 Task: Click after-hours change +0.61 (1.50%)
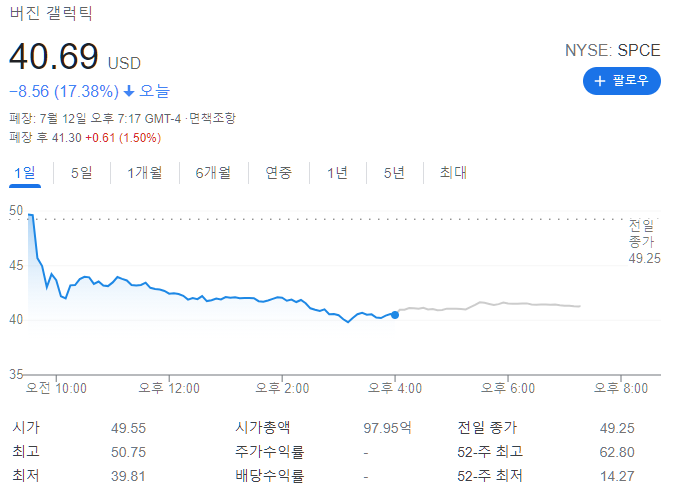(x=123, y=138)
